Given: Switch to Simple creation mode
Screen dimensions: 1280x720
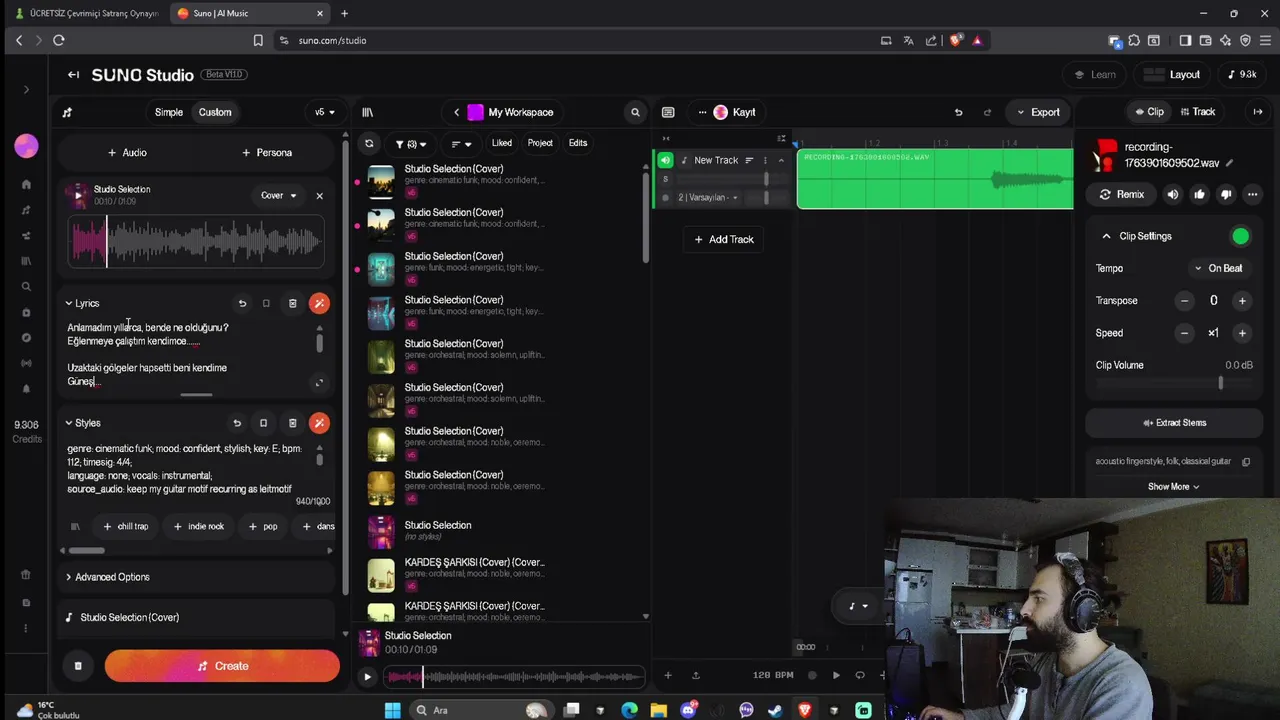Looking at the screenshot, I should coord(169,112).
